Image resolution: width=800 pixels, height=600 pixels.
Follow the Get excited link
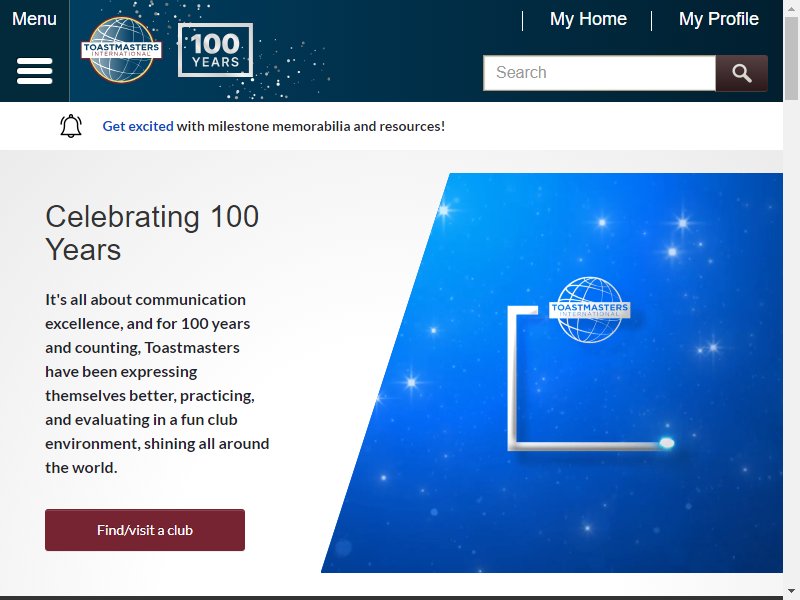coord(138,126)
